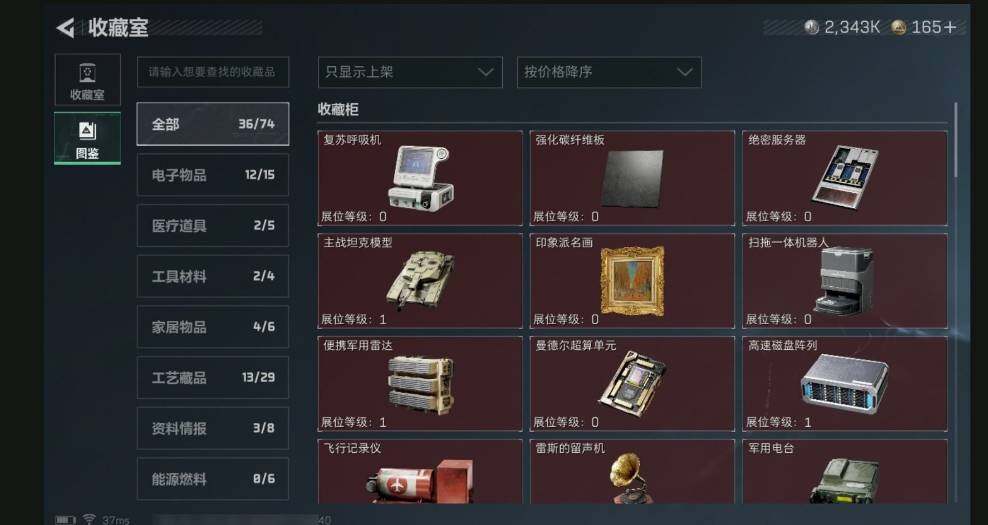Screen dimensions: 988x525
Task: Select the 全部 36/74 category tab
Action: (213, 124)
